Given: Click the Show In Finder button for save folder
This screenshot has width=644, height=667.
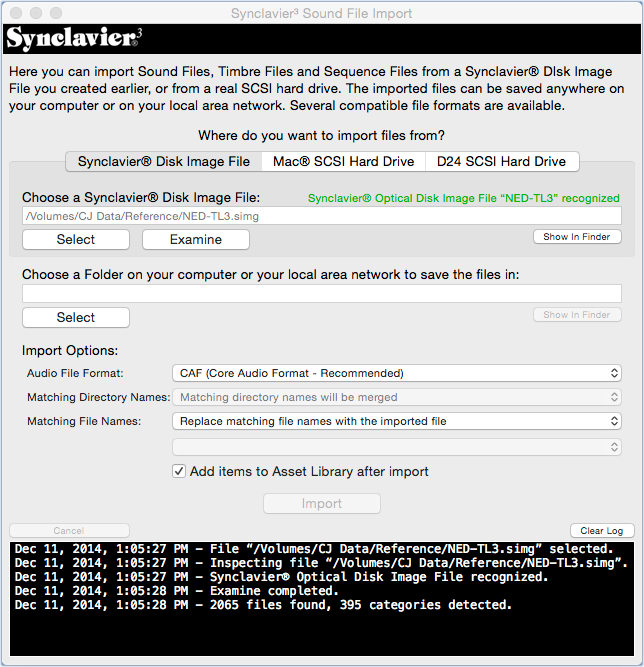Looking at the screenshot, I should coord(576,315).
